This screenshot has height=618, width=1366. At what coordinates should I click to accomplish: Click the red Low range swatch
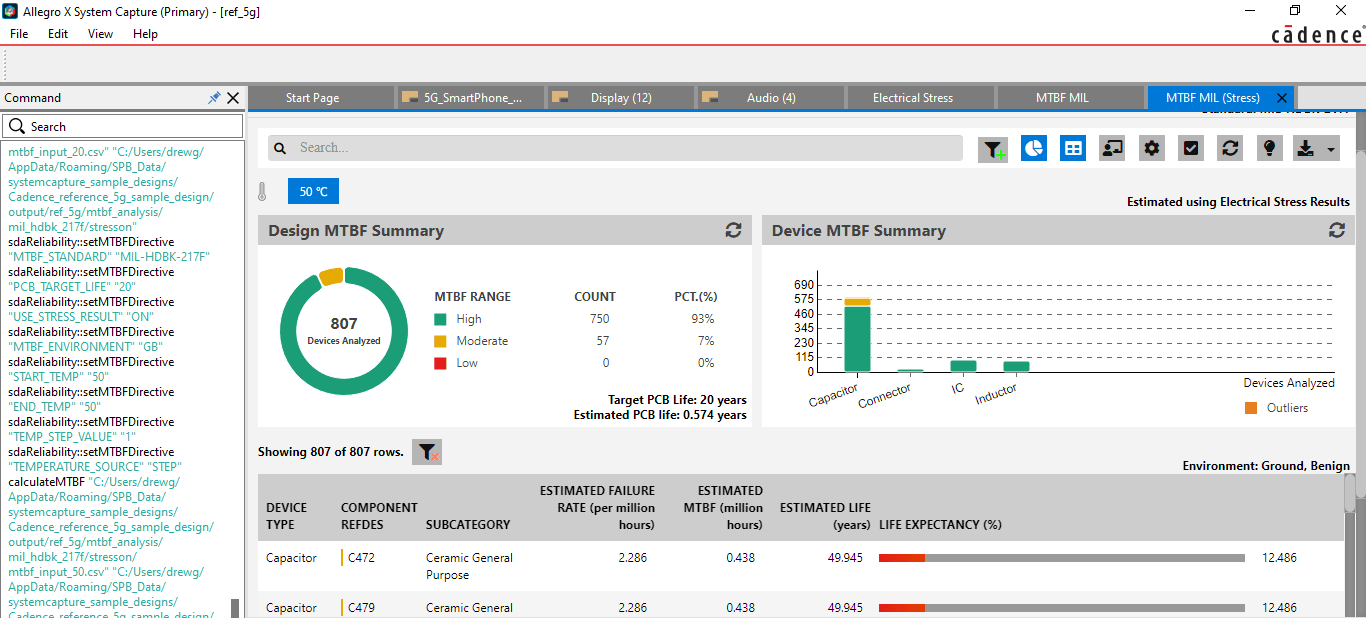[440, 363]
